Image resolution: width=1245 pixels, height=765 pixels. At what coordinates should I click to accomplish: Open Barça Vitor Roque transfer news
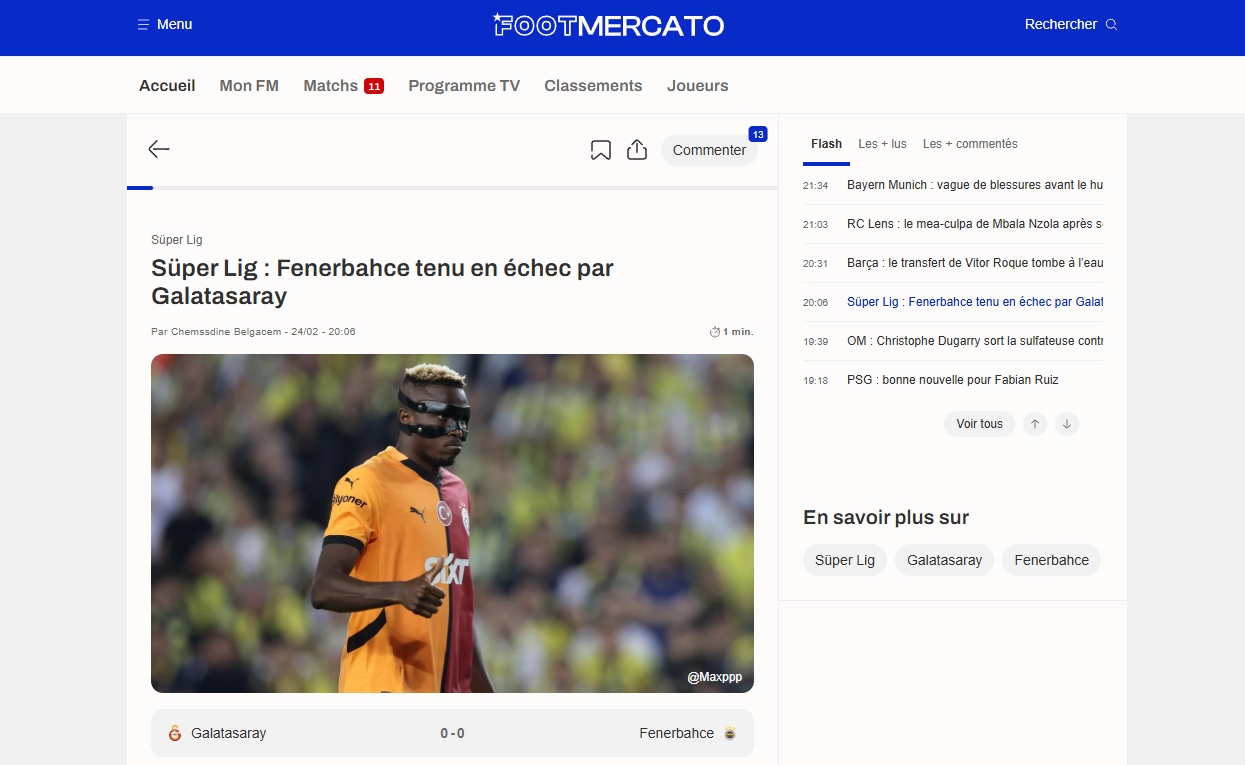coord(975,263)
